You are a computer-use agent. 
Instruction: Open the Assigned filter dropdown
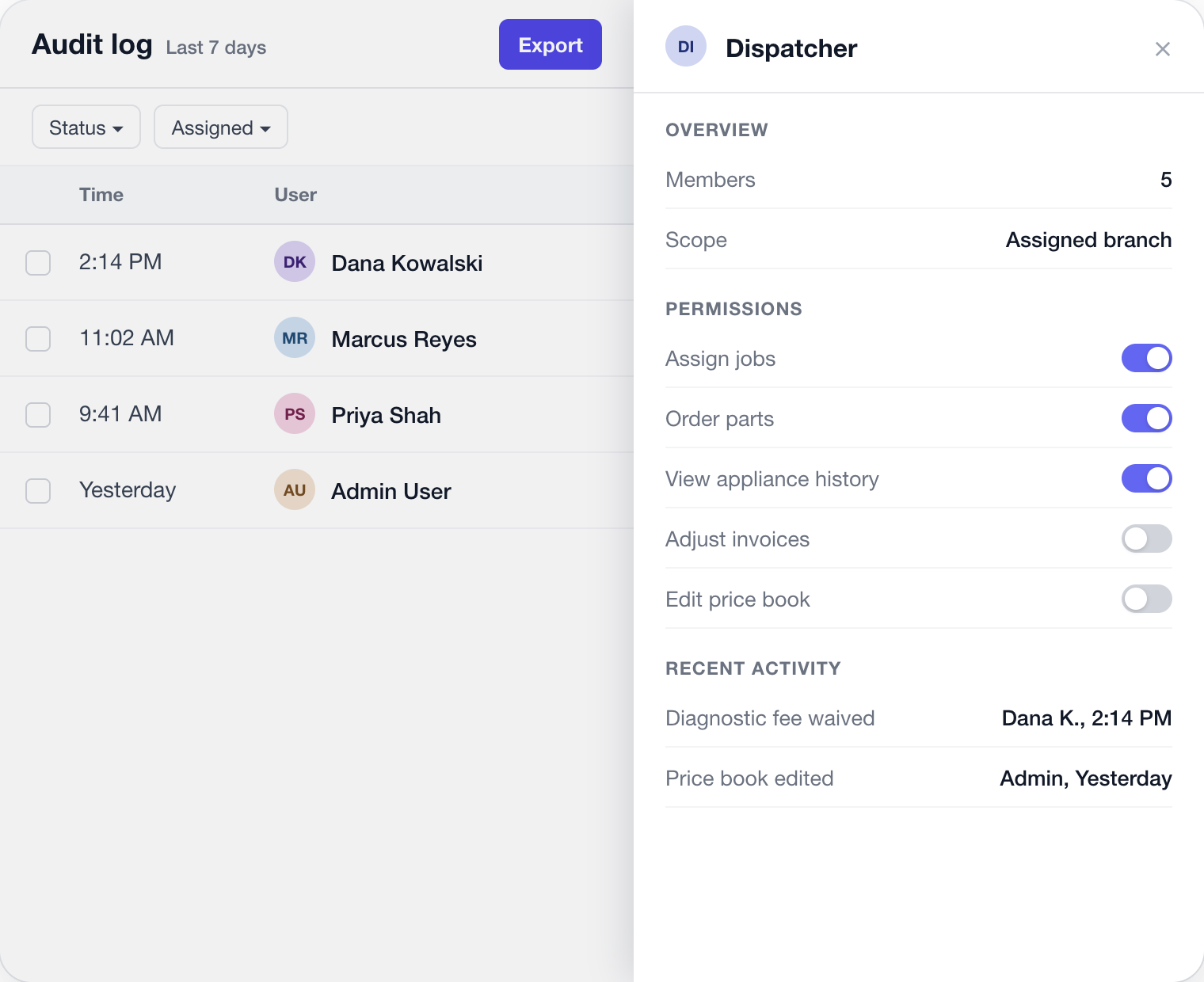(221, 127)
